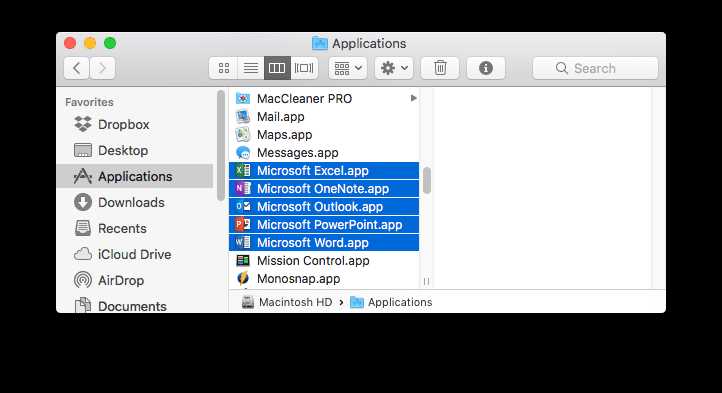Image resolution: width=722 pixels, height=393 pixels.
Task: Click the Applications sidebar icon
Action: (x=83, y=176)
